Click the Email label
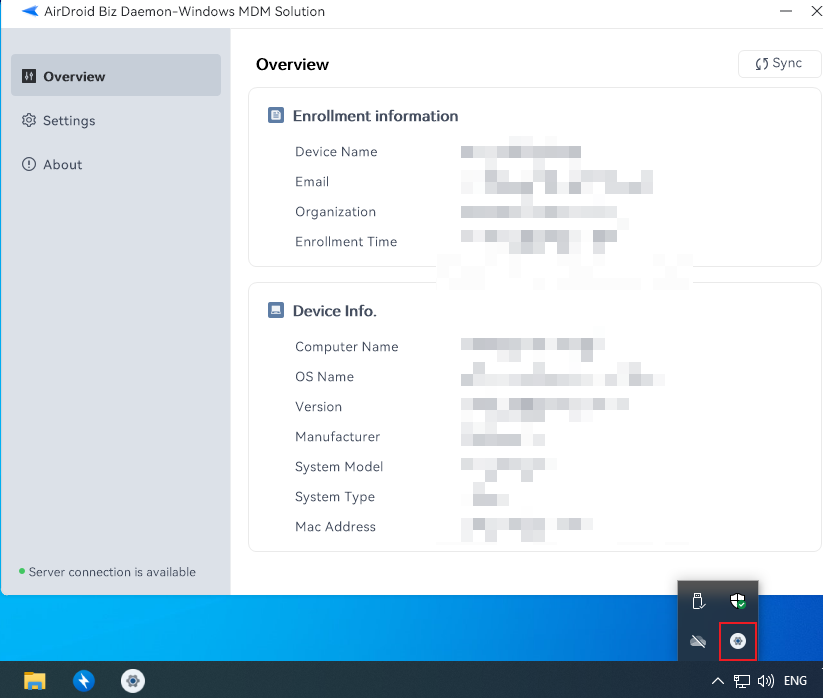The width and height of the screenshot is (823, 698). point(312,182)
